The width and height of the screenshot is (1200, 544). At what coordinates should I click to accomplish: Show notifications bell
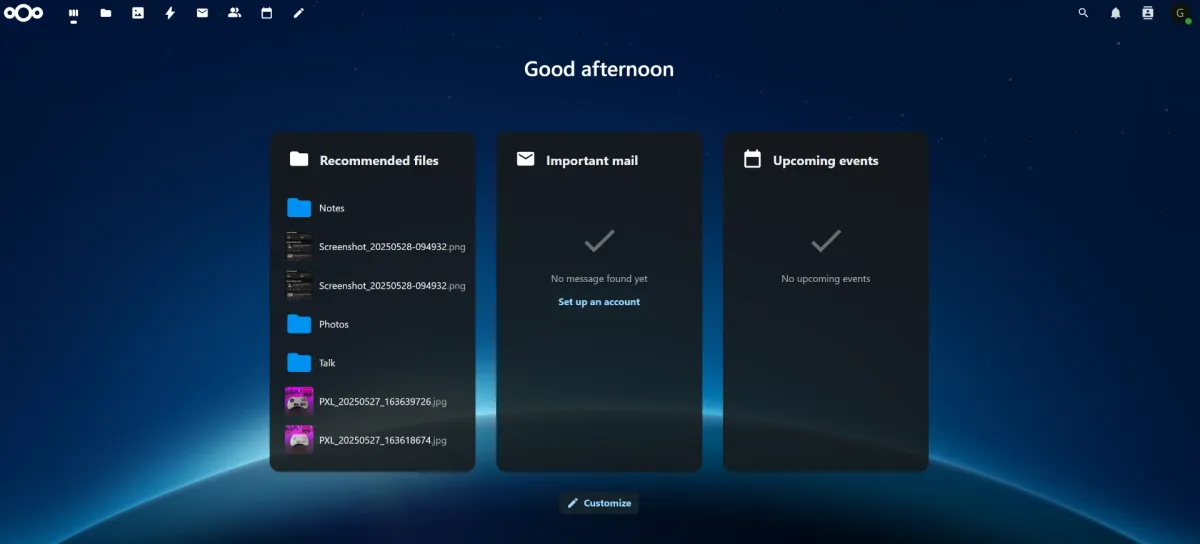1115,13
